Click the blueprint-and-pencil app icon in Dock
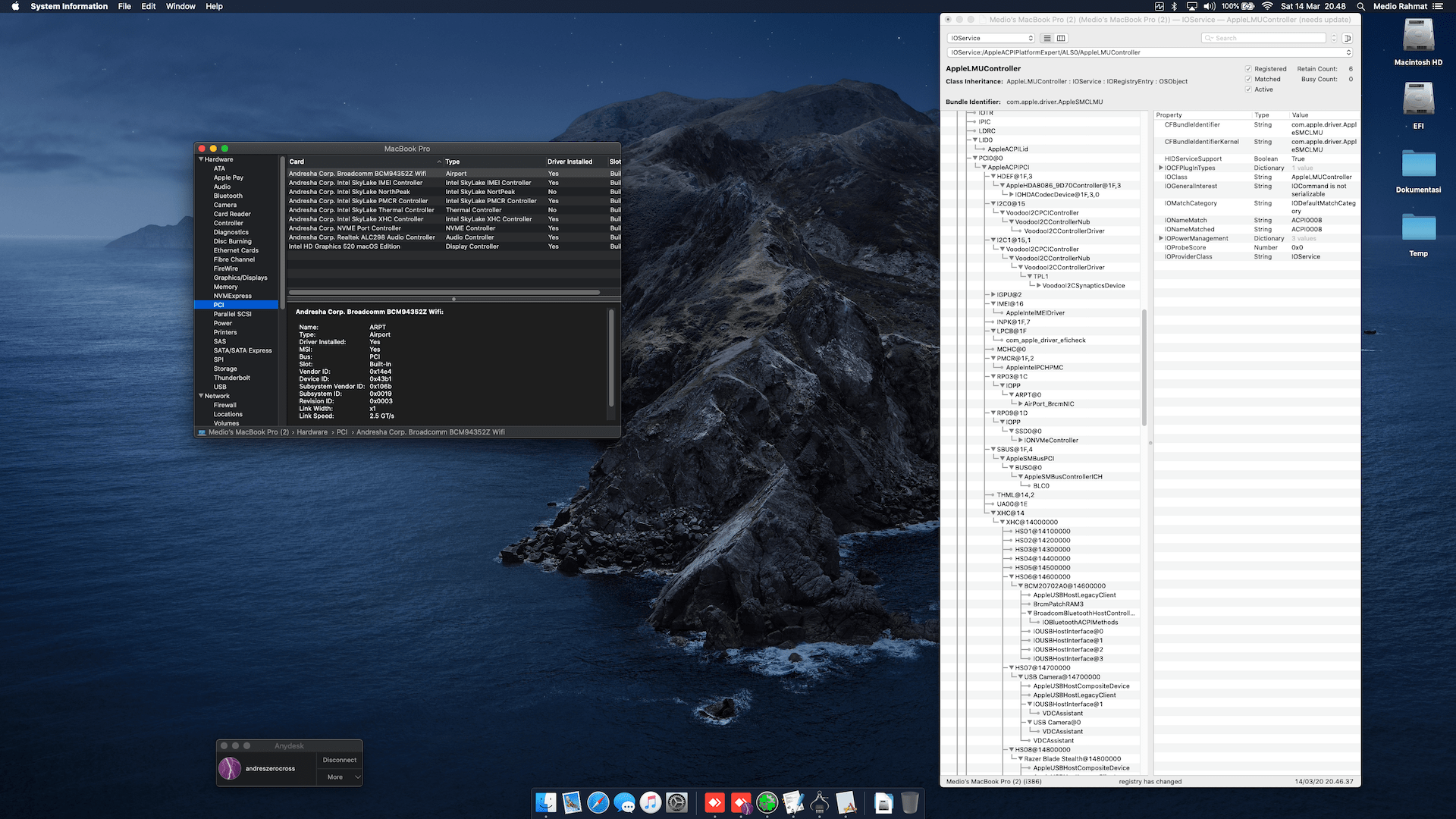 pos(846,802)
